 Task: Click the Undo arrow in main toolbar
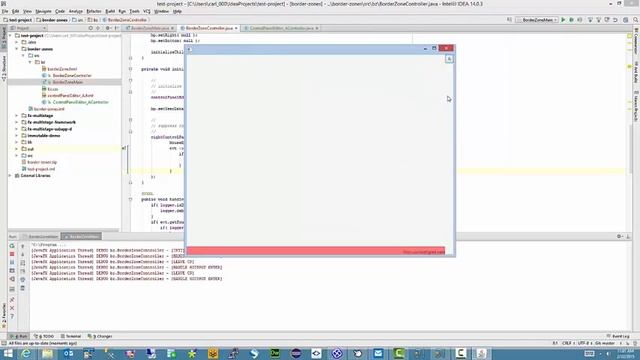pos(615,20)
